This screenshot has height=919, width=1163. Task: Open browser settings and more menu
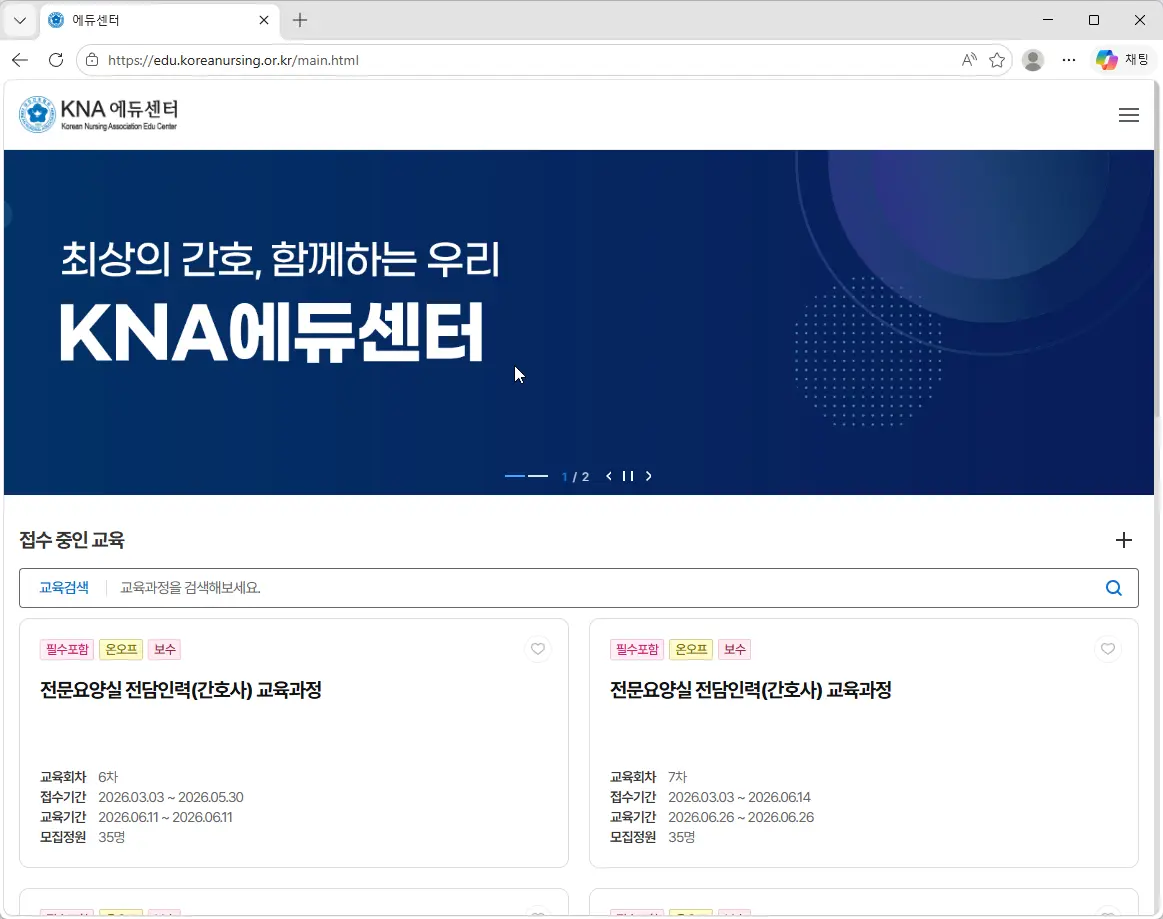click(x=1068, y=60)
